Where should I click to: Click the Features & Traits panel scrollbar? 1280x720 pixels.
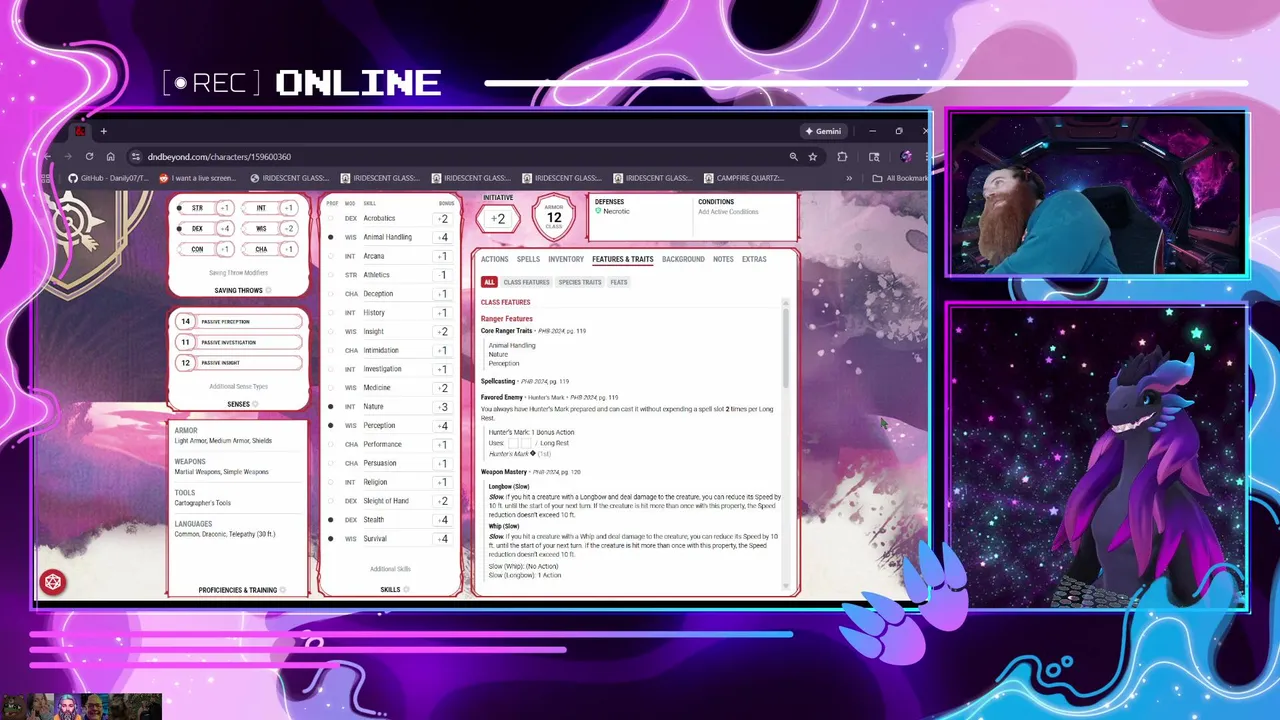pos(786,348)
